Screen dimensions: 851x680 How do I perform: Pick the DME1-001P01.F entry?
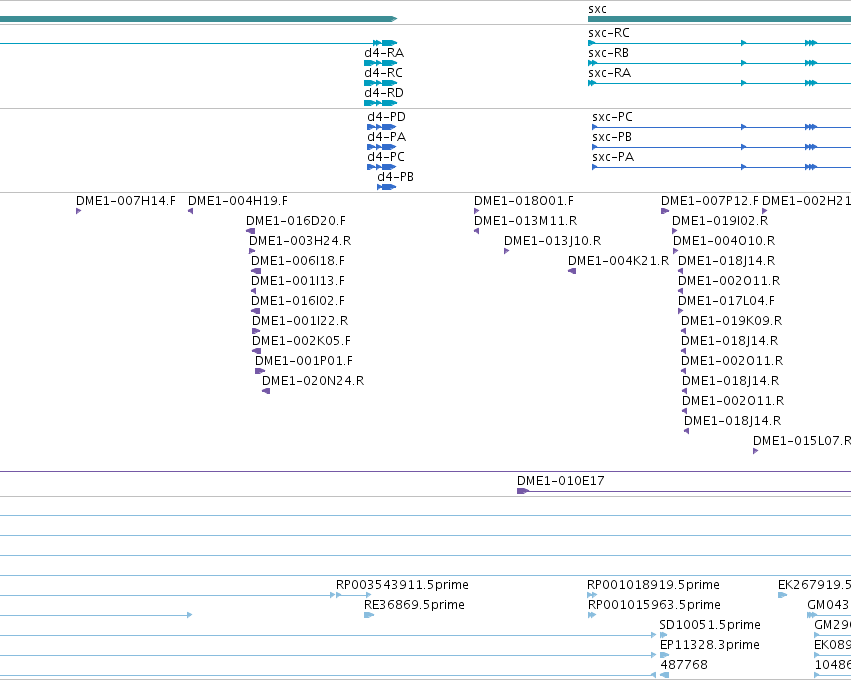[x=304, y=362]
